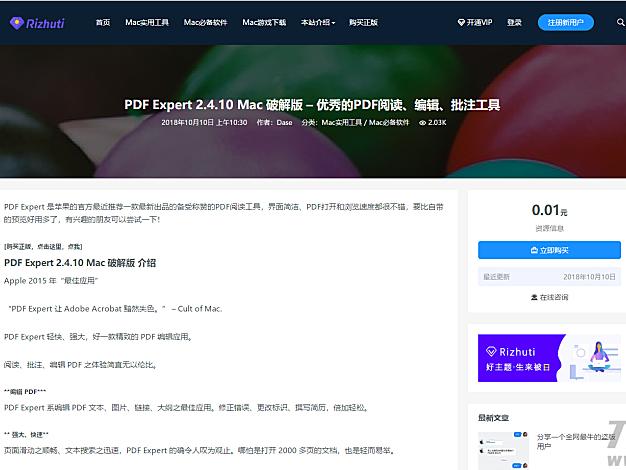Click the author name Dase
The width and height of the screenshot is (626, 470).
pyautogui.click(x=284, y=123)
